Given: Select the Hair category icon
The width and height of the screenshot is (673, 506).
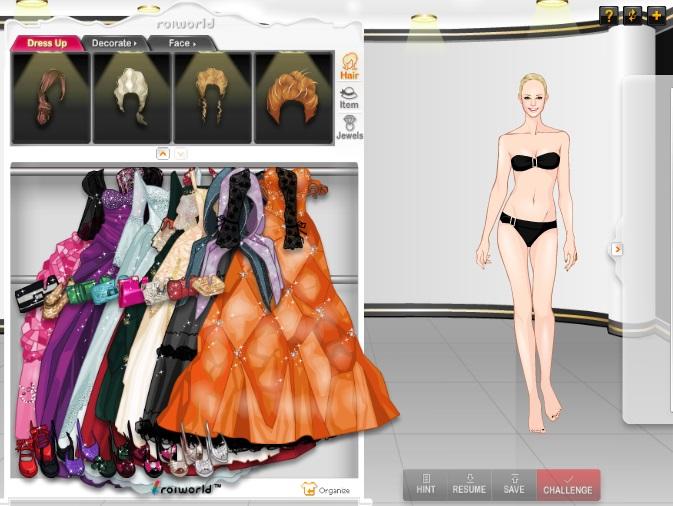Looking at the screenshot, I should tap(350, 65).
